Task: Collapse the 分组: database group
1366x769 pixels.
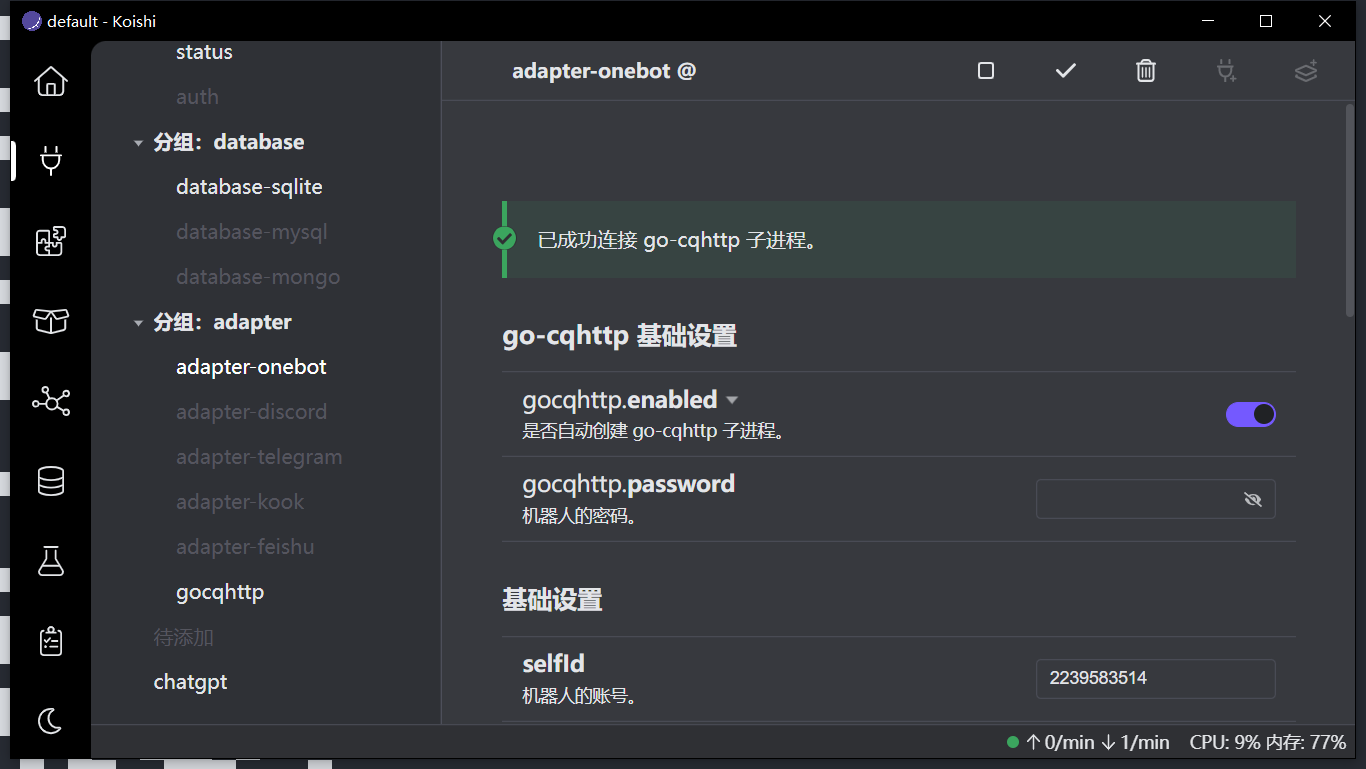Action: click(138, 141)
